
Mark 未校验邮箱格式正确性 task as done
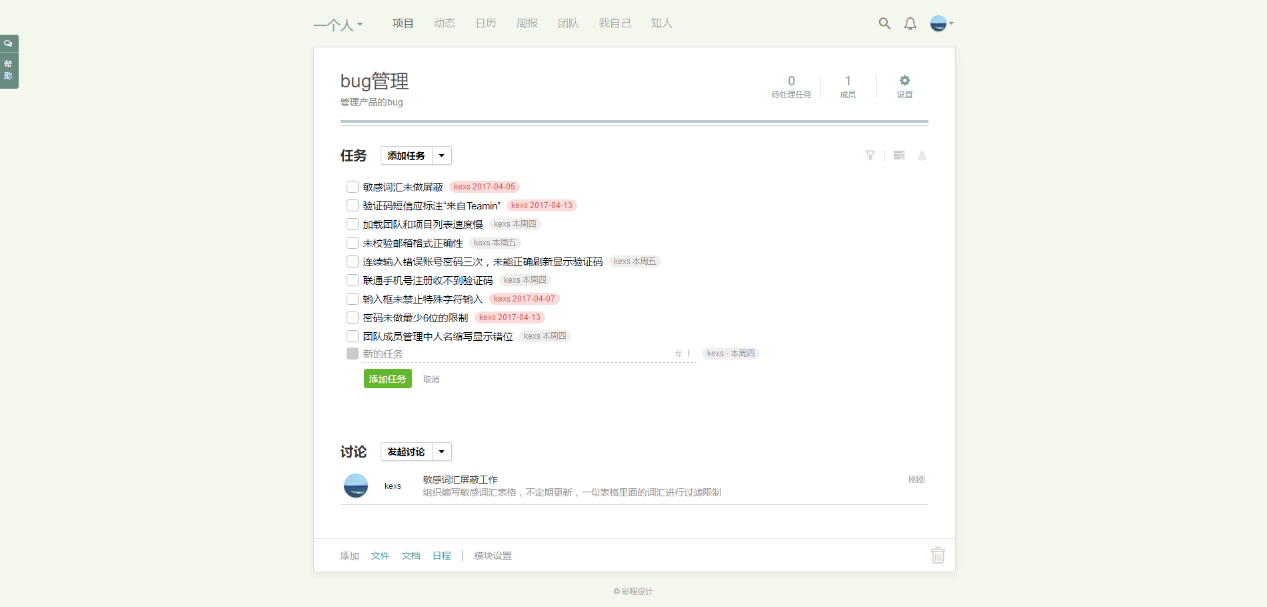pyautogui.click(x=352, y=243)
